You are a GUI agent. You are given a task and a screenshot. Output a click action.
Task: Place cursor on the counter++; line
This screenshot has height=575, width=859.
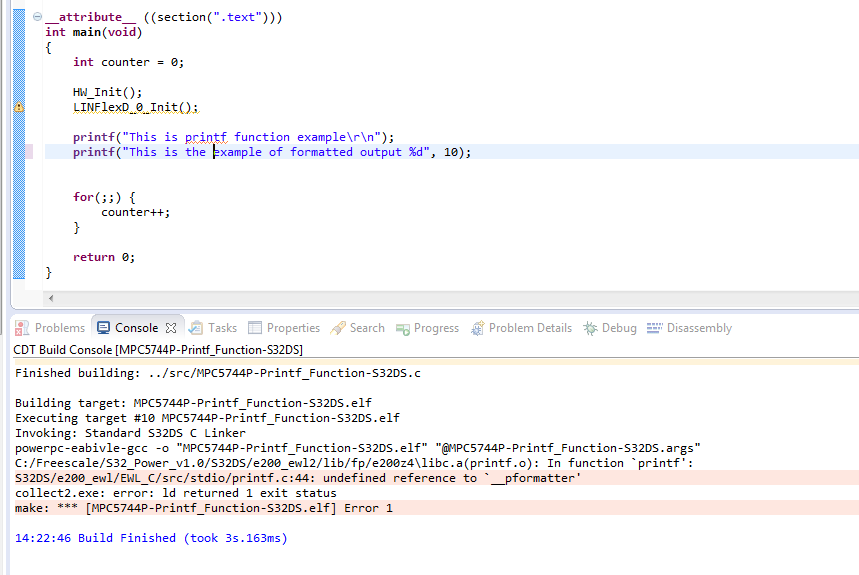(x=135, y=212)
